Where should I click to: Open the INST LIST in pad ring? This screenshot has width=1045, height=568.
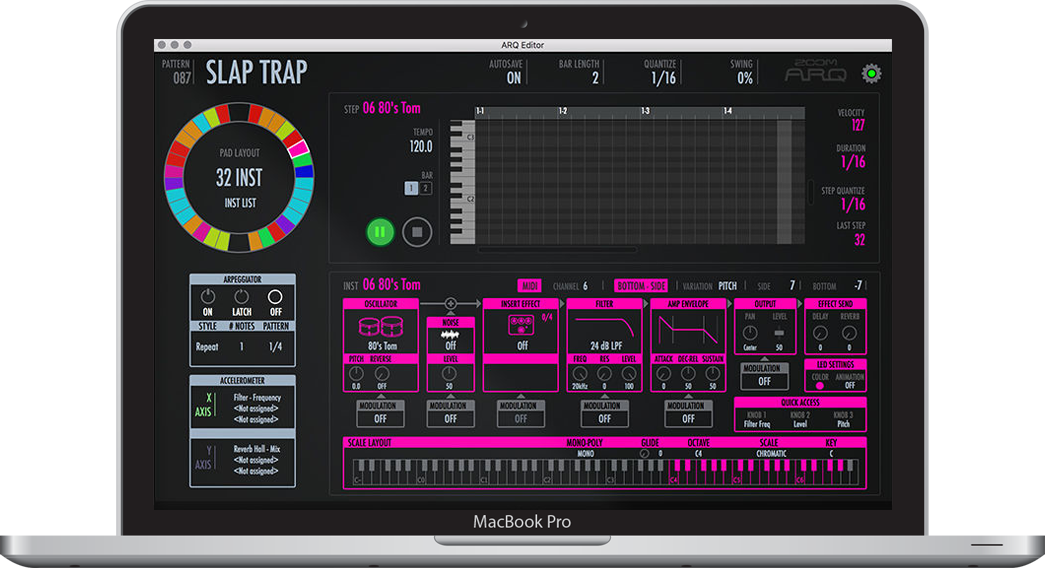click(240, 203)
